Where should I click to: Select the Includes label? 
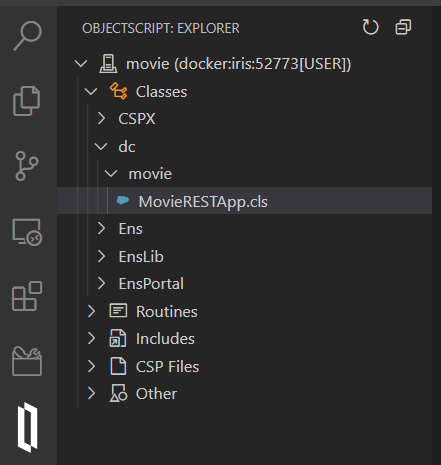(x=165, y=339)
